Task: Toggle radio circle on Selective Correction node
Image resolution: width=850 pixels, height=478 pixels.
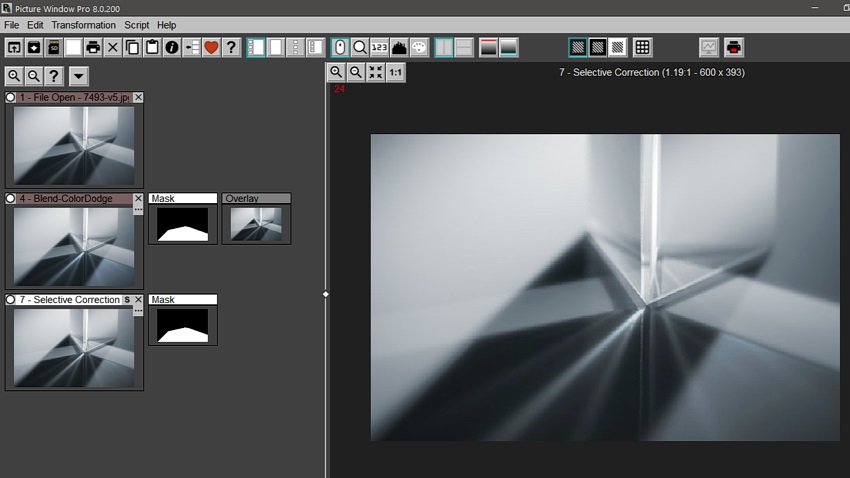Action: tap(10, 300)
